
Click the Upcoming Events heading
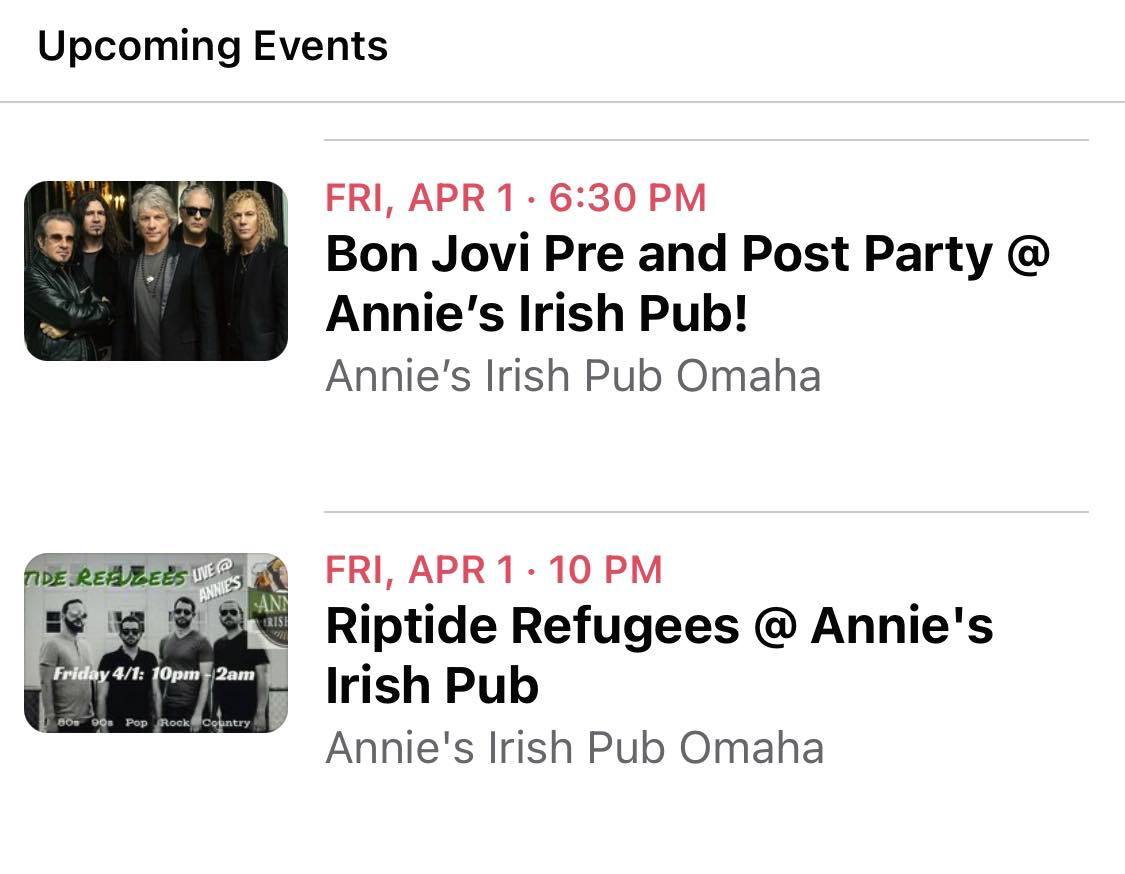coord(212,47)
